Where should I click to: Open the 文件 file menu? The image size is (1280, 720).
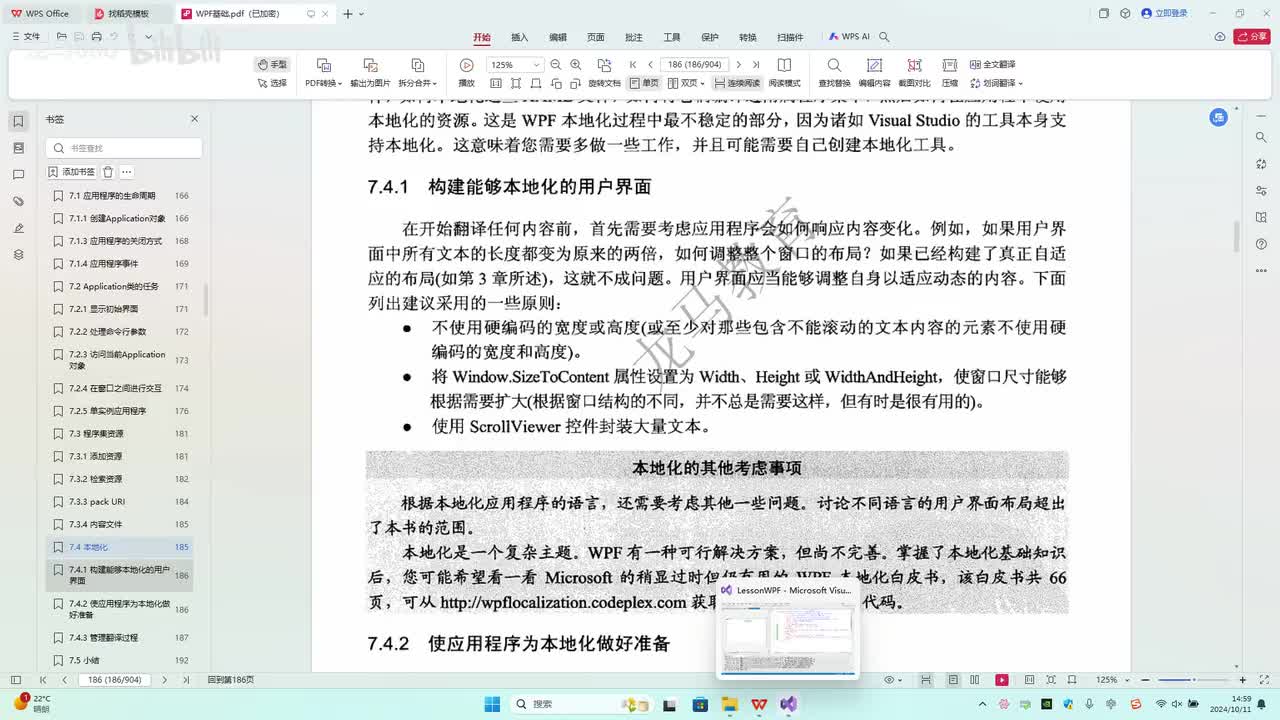click(26, 37)
